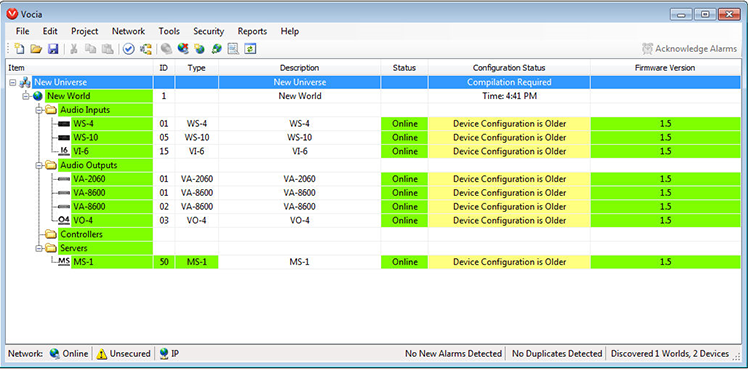Click the magnifier document toolbar icon

click(233, 49)
